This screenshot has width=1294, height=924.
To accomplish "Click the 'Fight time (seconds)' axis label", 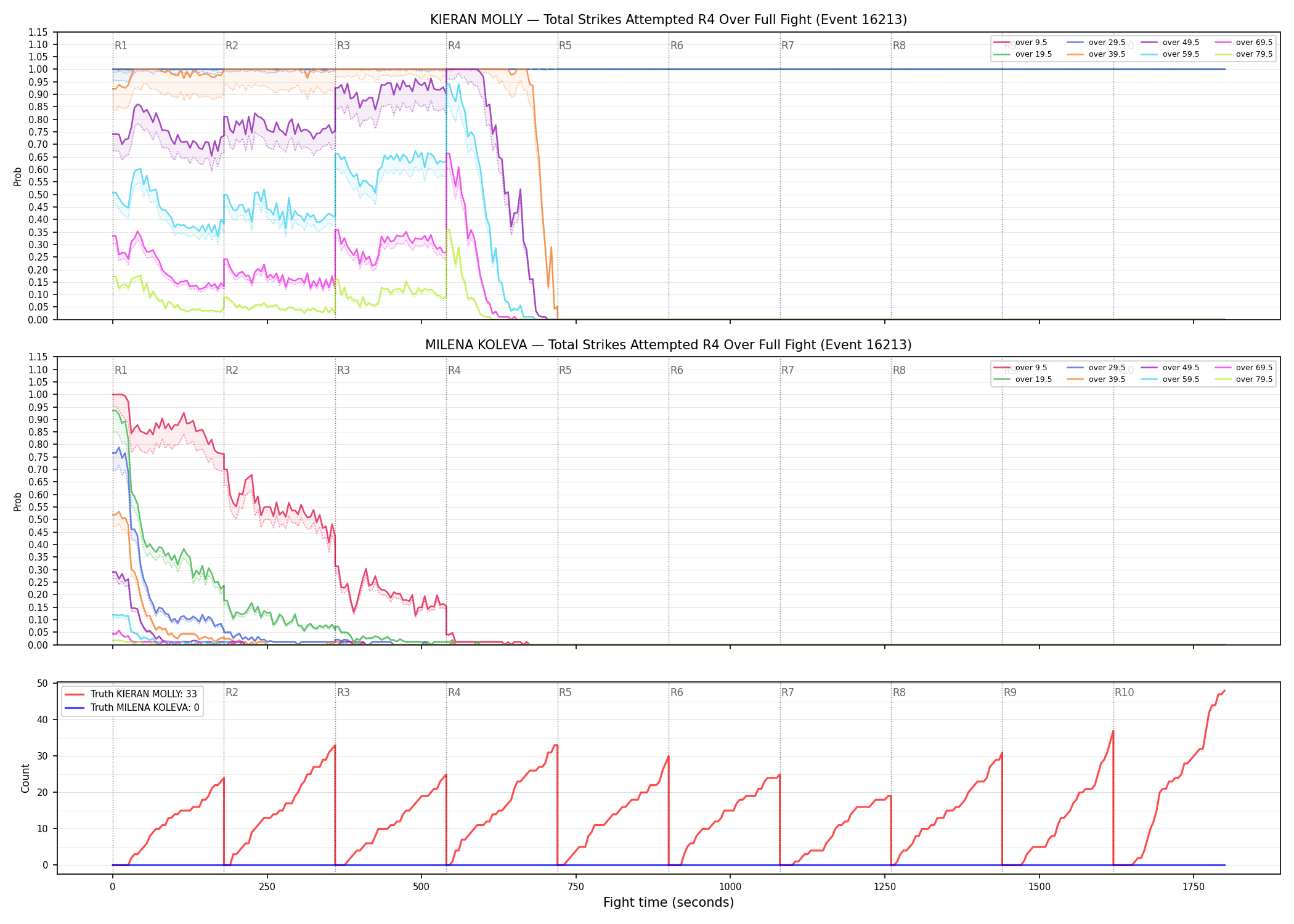I will [669, 902].
